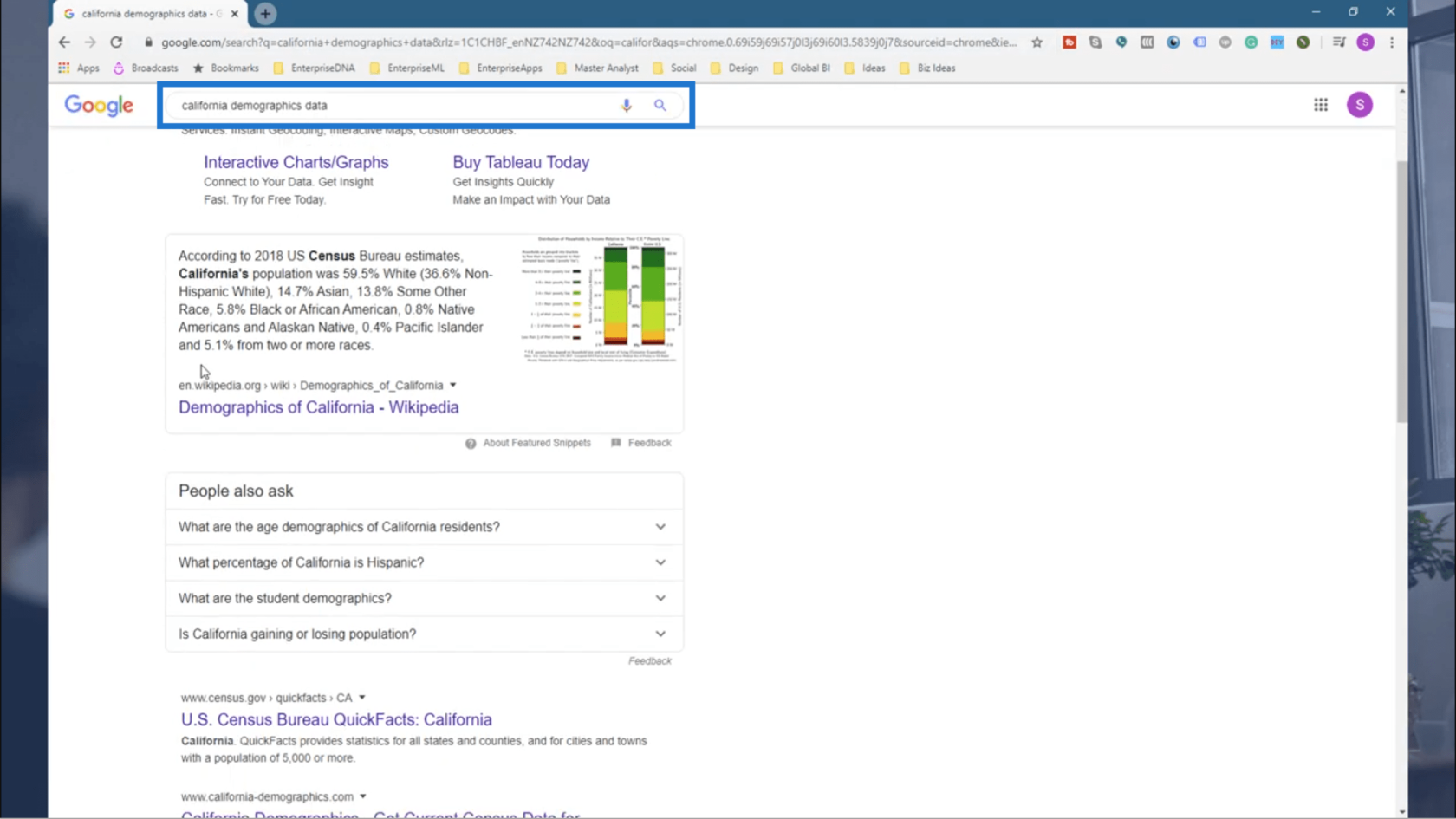Open the EnterpriseML bookmark folder
The width and height of the screenshot is (1456, 819).
(x=406, y=68)
